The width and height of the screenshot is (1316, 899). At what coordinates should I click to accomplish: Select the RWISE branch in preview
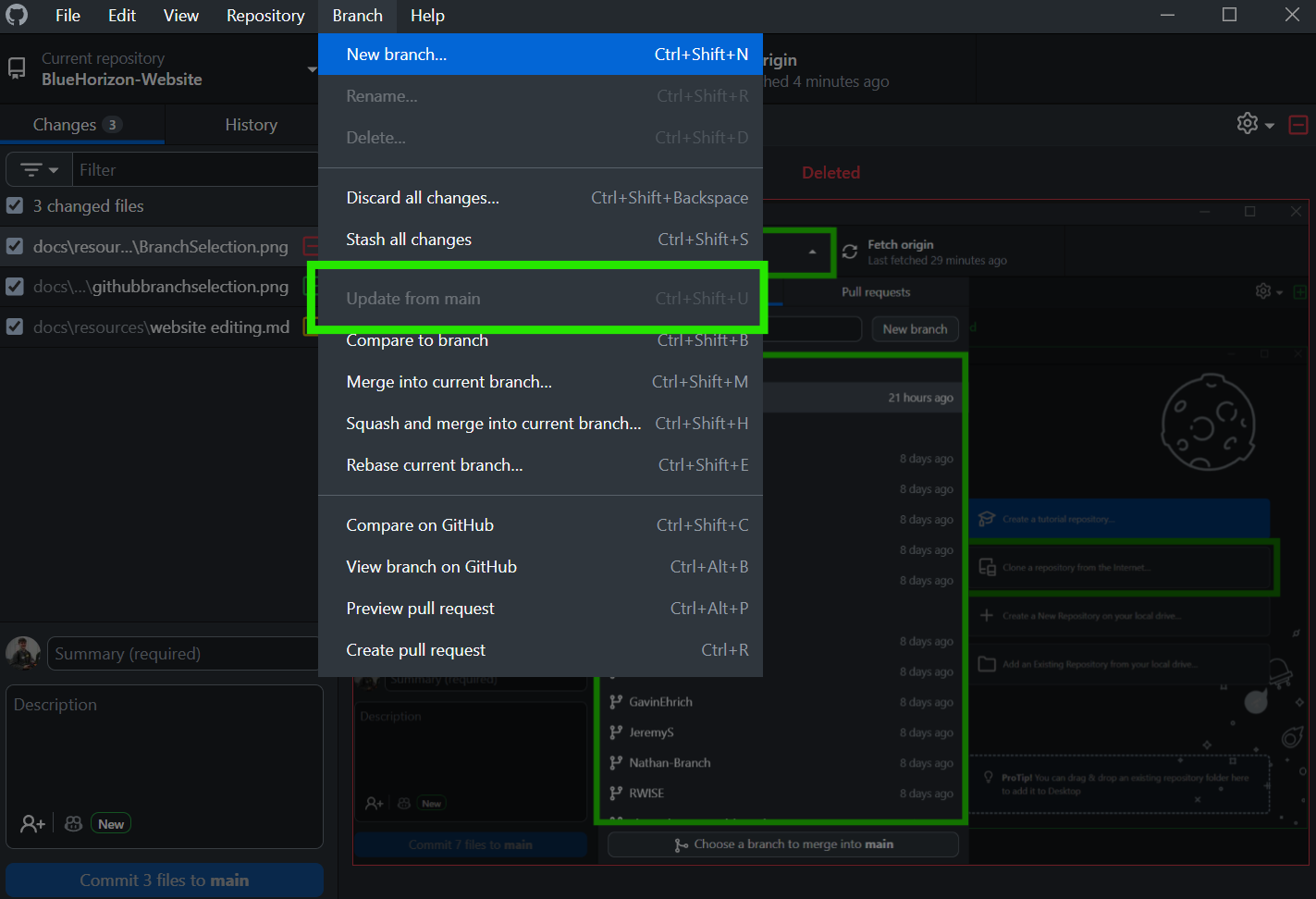(x=780, y=794)
